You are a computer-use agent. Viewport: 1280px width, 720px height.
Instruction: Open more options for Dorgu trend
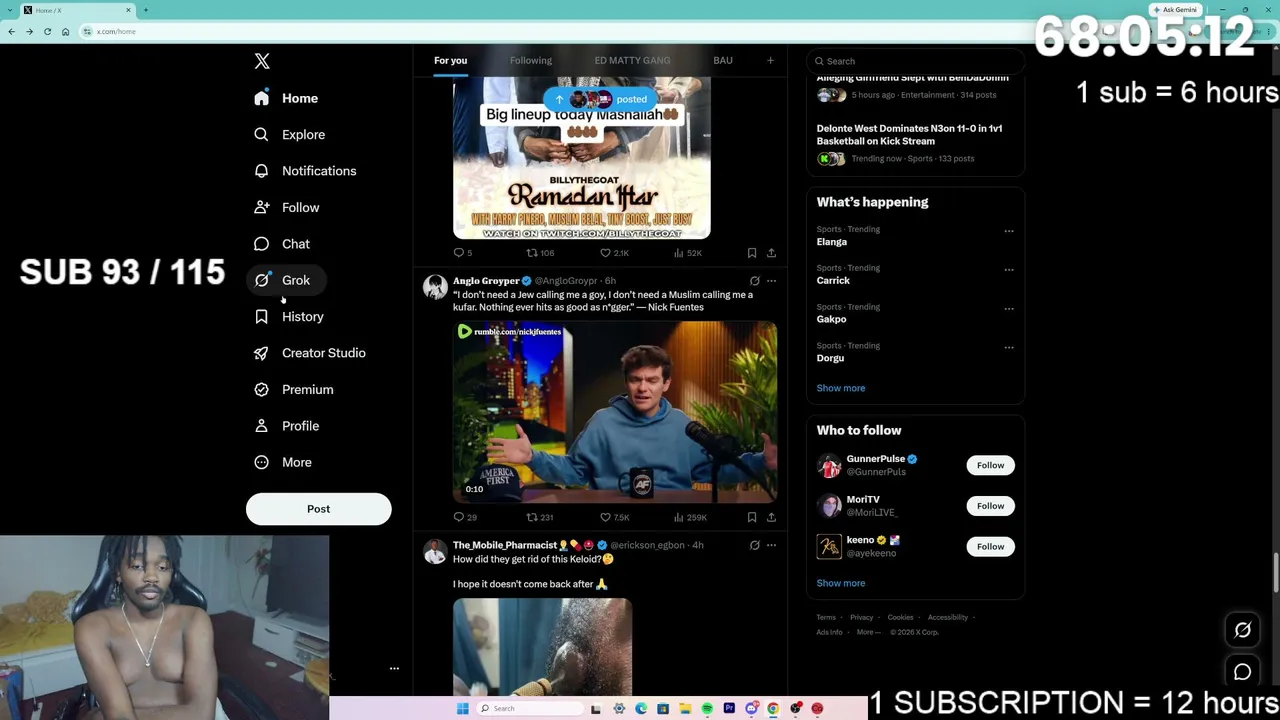pyautogui.click(x=1008, y=348)
